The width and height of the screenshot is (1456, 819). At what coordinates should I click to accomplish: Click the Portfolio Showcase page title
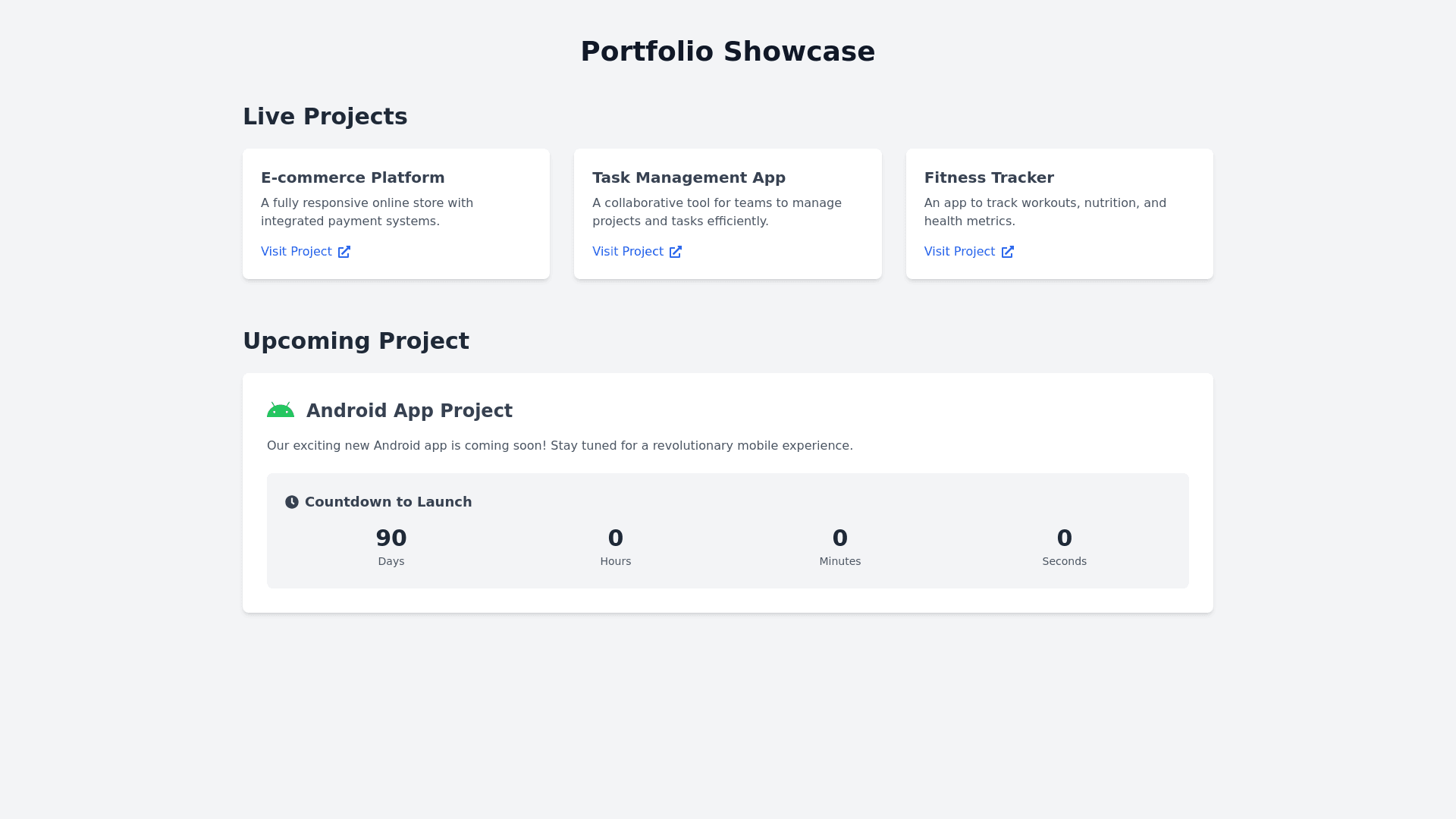728,52
